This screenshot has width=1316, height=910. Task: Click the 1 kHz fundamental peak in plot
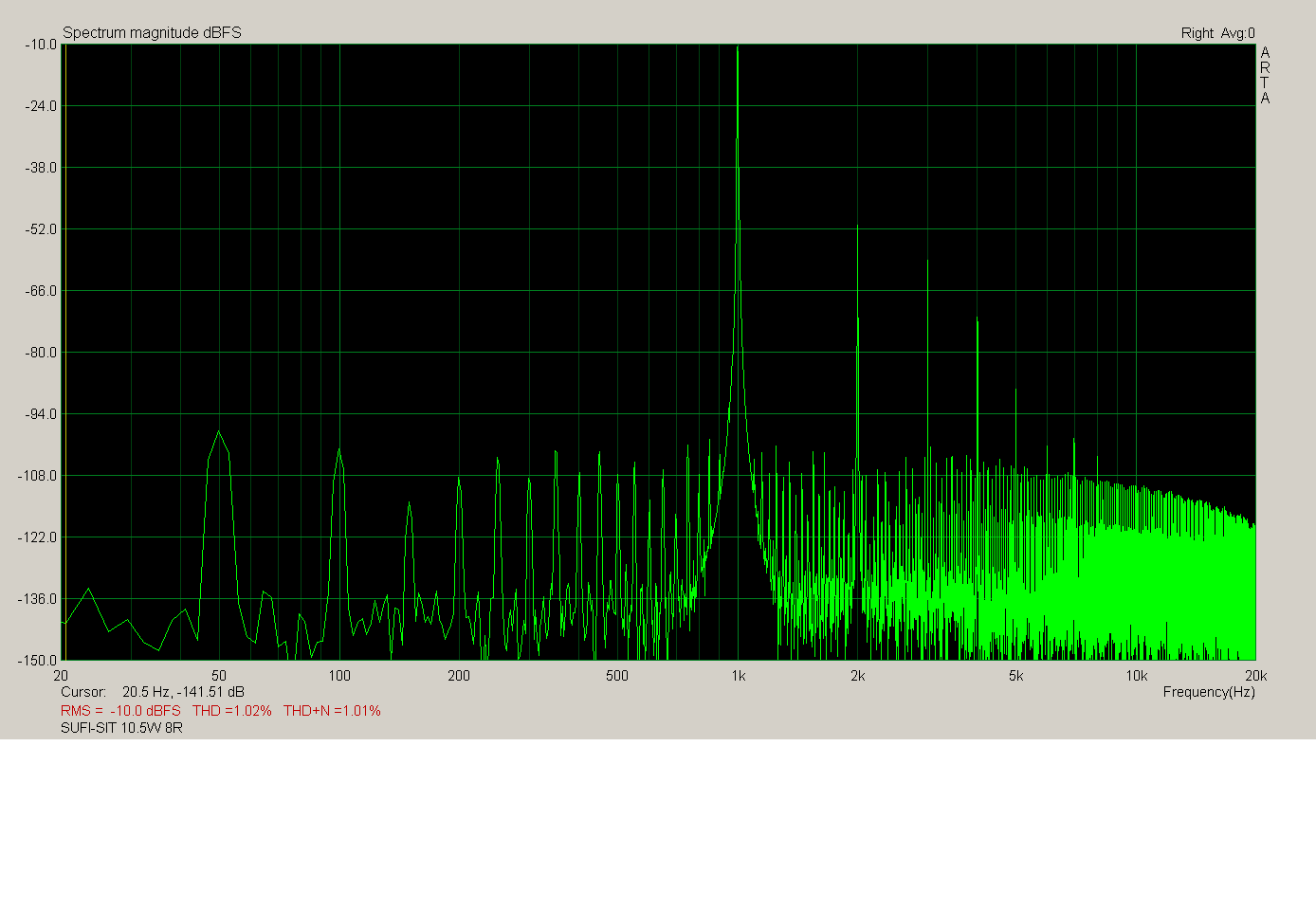pos(738,47)
